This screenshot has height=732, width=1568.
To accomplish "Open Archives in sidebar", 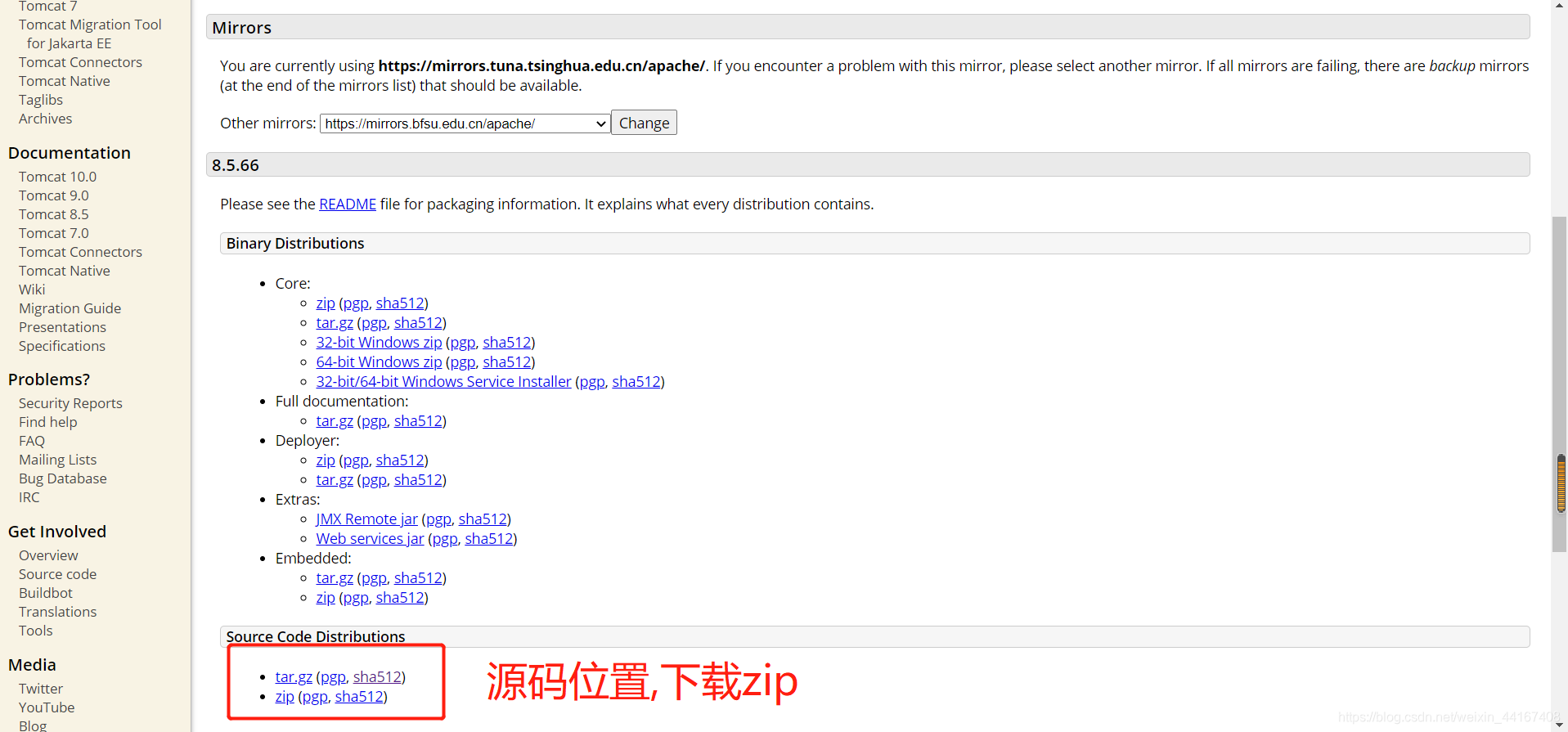I will click(45, 119).
